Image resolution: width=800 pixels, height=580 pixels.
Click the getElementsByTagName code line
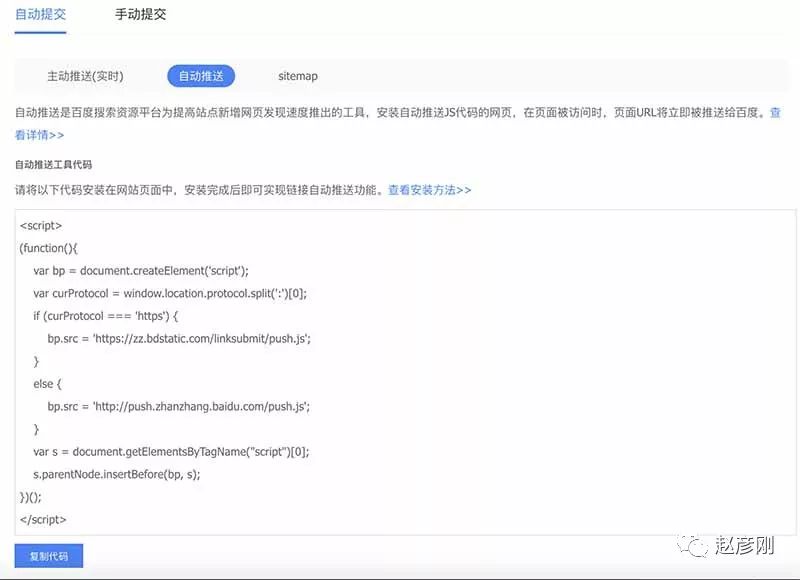click(171, 451)
